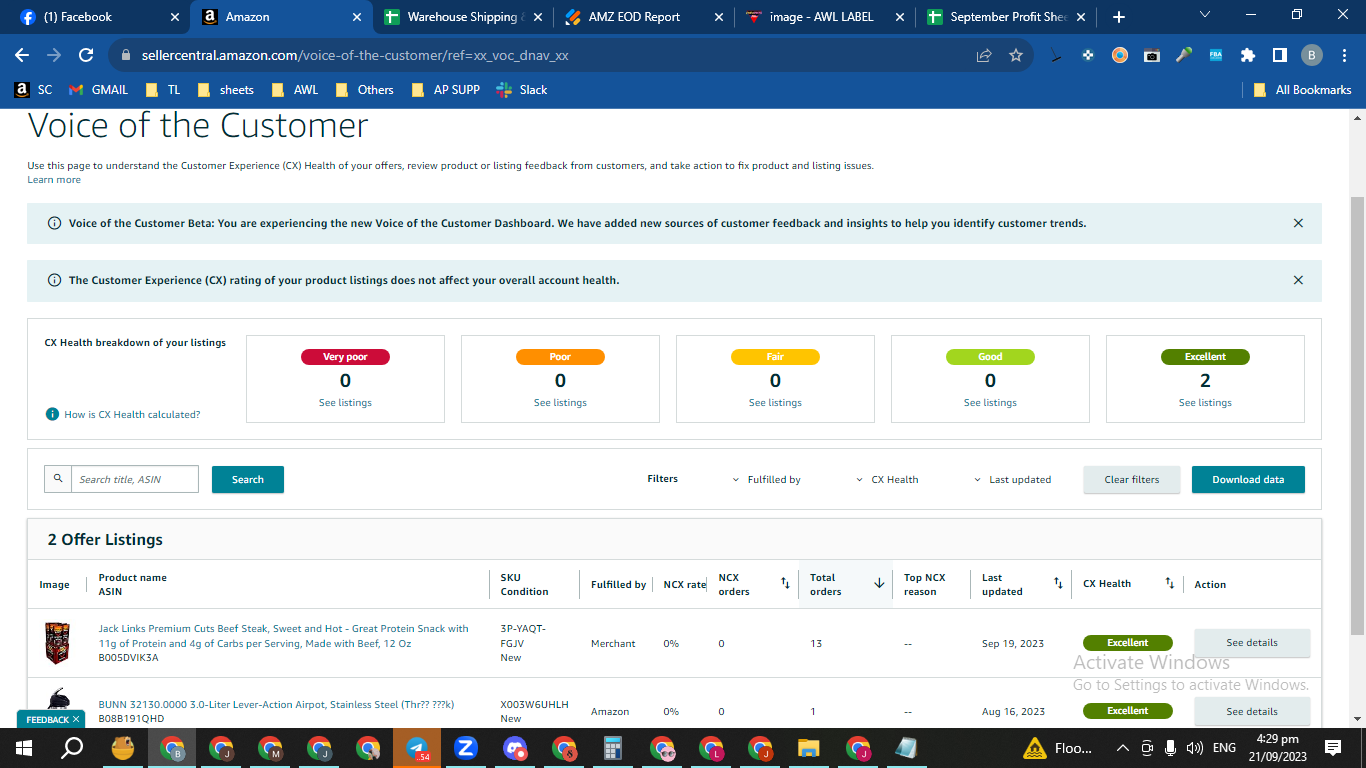This screenshot has width=1366, height=768.
Task: Open See details for BUNN Airpot listing
Action: [x=1252, y=712]
